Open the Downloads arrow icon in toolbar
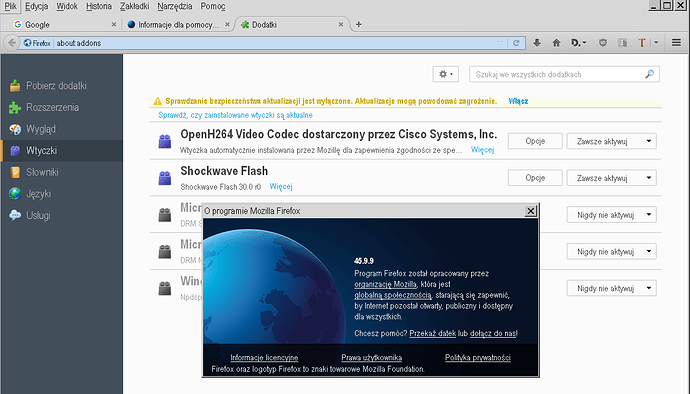Viewport: 690px width, 394px height. coord(537,43)
